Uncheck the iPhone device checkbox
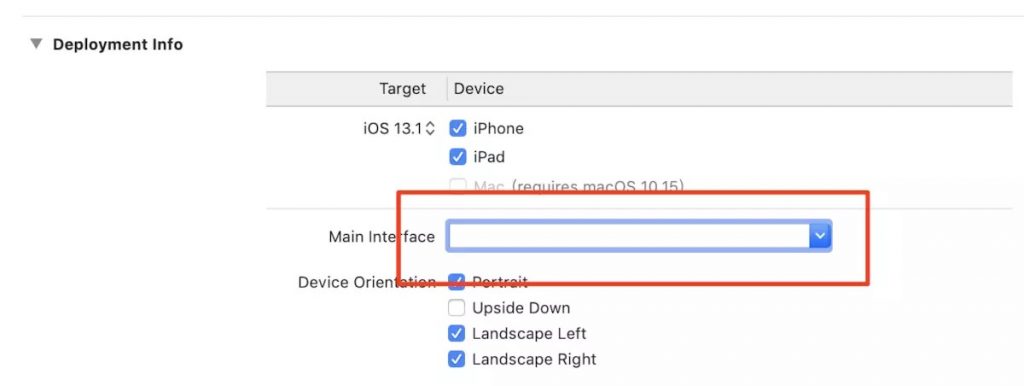Viewport: 1024px width, 386px height. coord(457,129)
